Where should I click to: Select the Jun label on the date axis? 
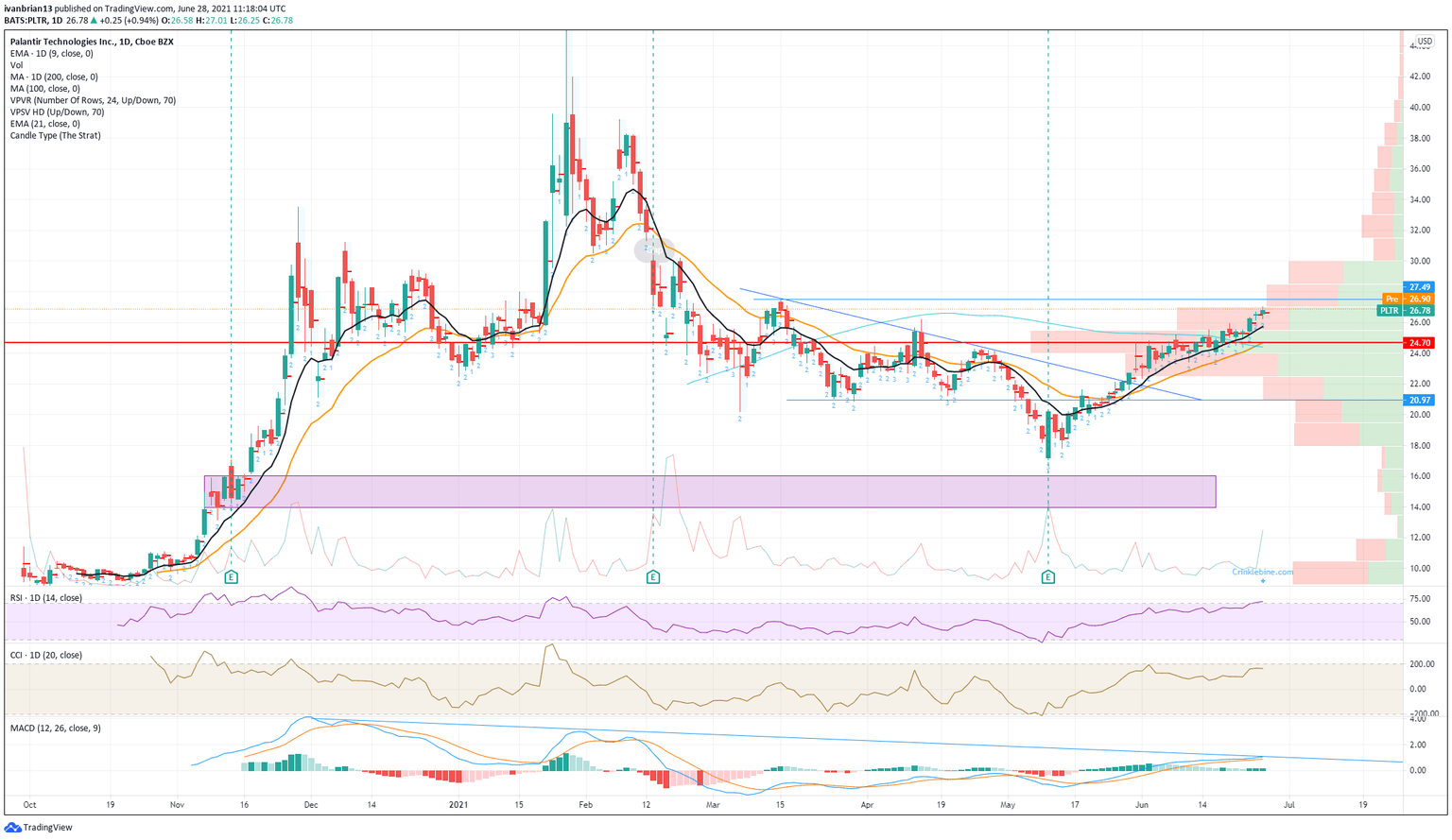(1142, 805)
